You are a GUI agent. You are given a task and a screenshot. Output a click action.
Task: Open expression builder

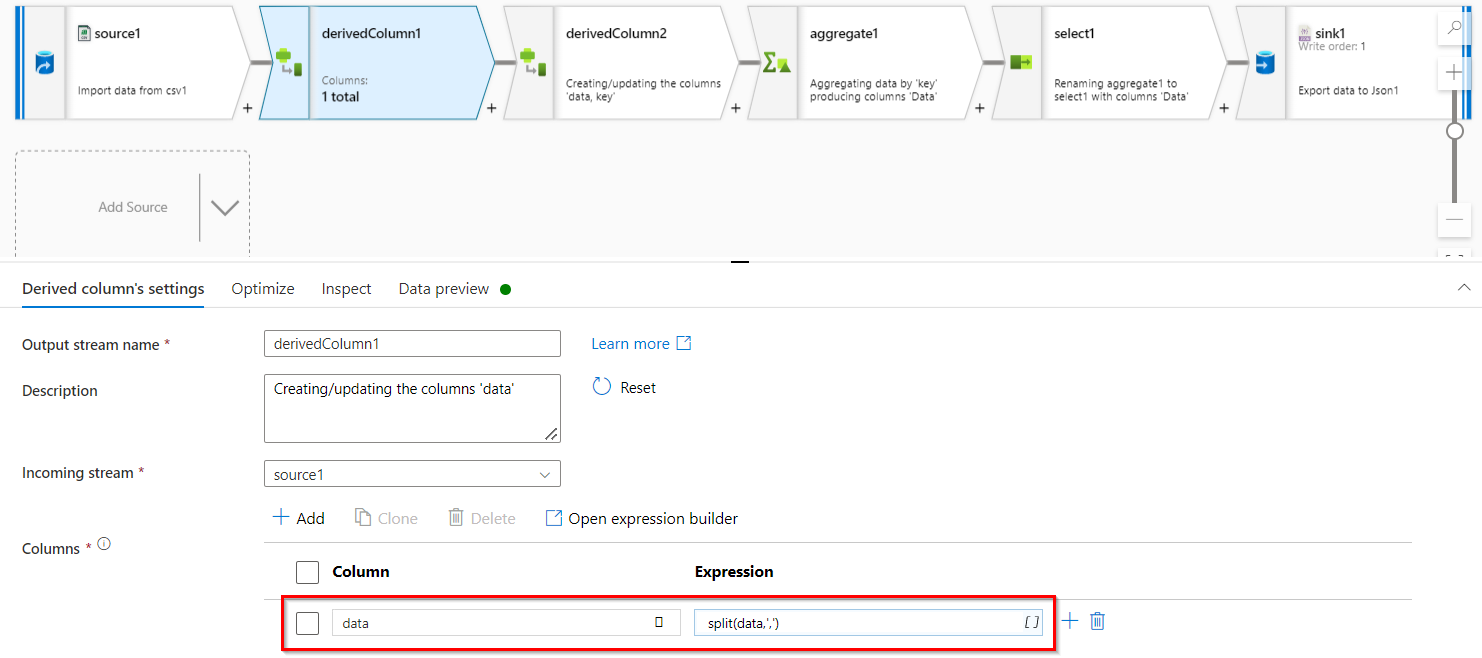[642, 518]
